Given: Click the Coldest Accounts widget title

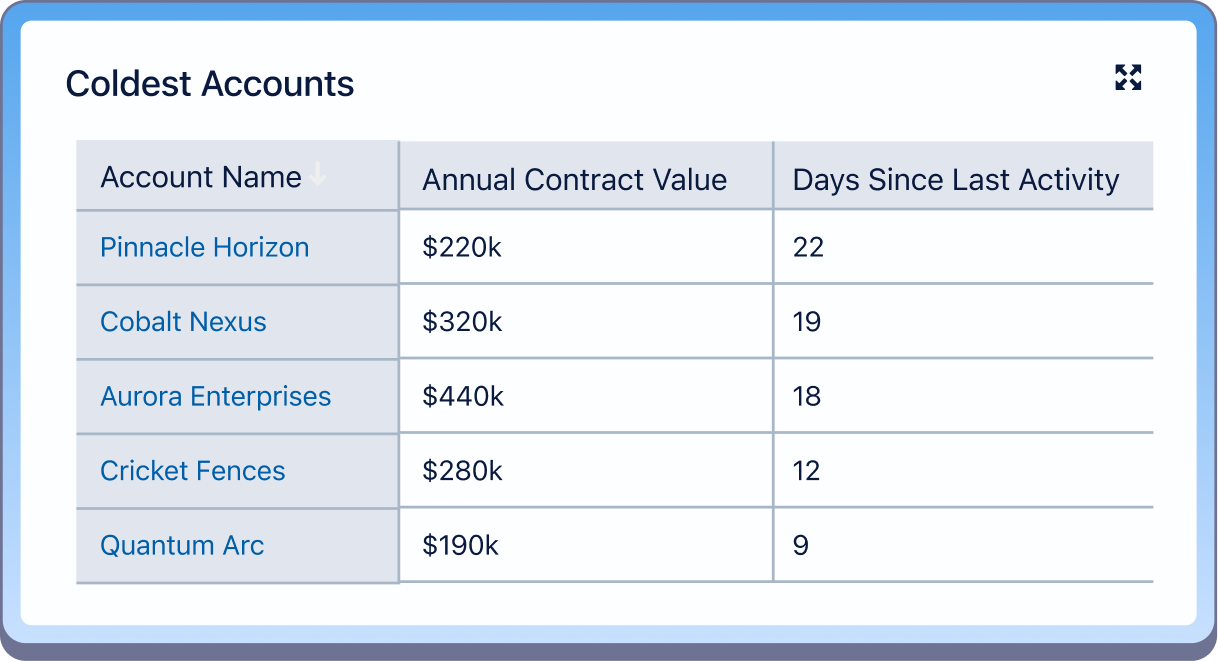Looking at the screenshot, I should (210, 84).
